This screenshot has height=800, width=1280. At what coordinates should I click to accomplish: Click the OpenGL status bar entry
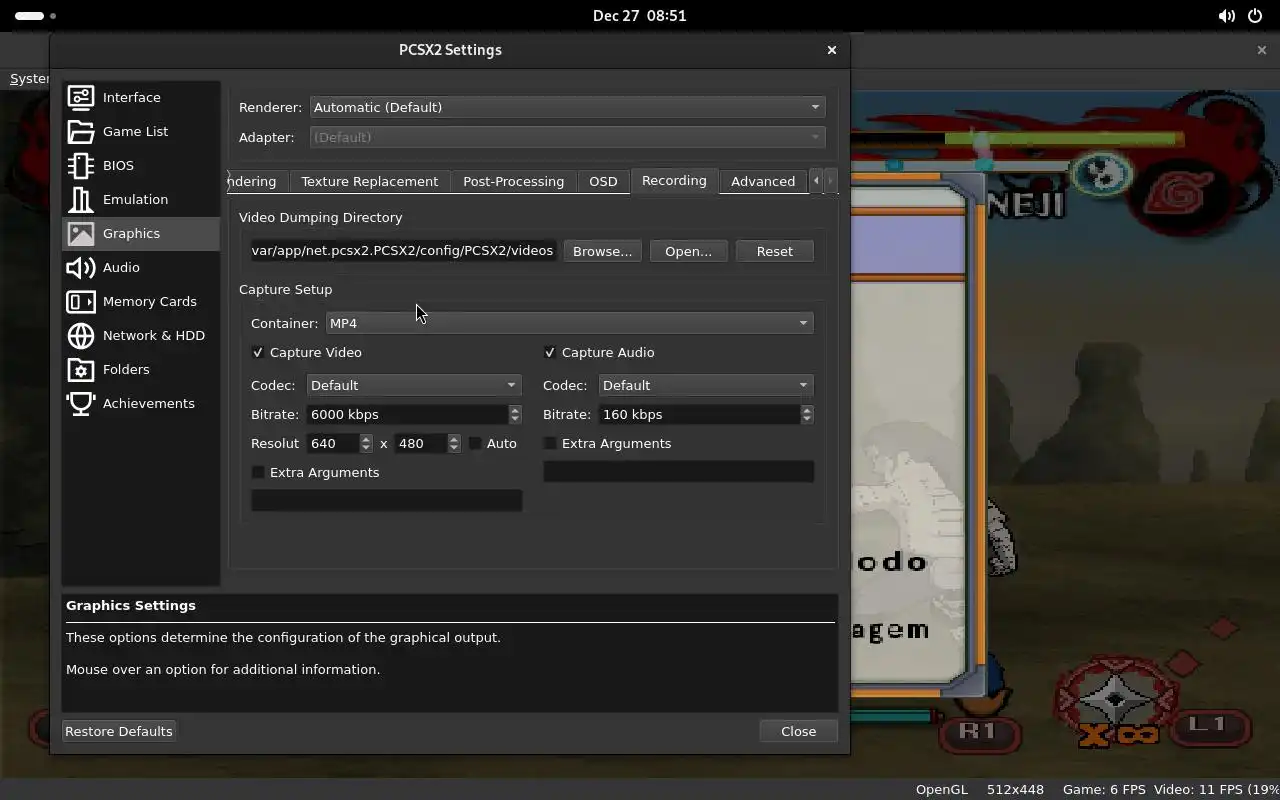[942, 789]
